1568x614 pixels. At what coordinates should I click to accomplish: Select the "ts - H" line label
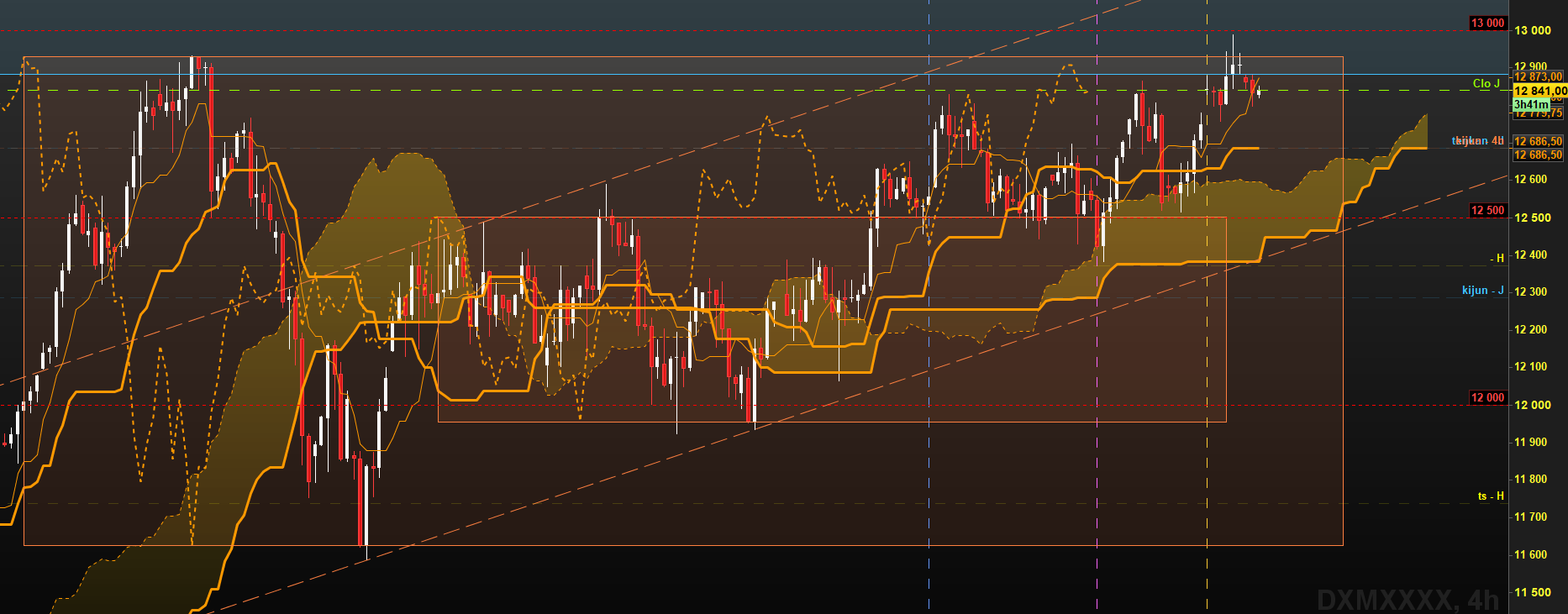pos(1492,496)
